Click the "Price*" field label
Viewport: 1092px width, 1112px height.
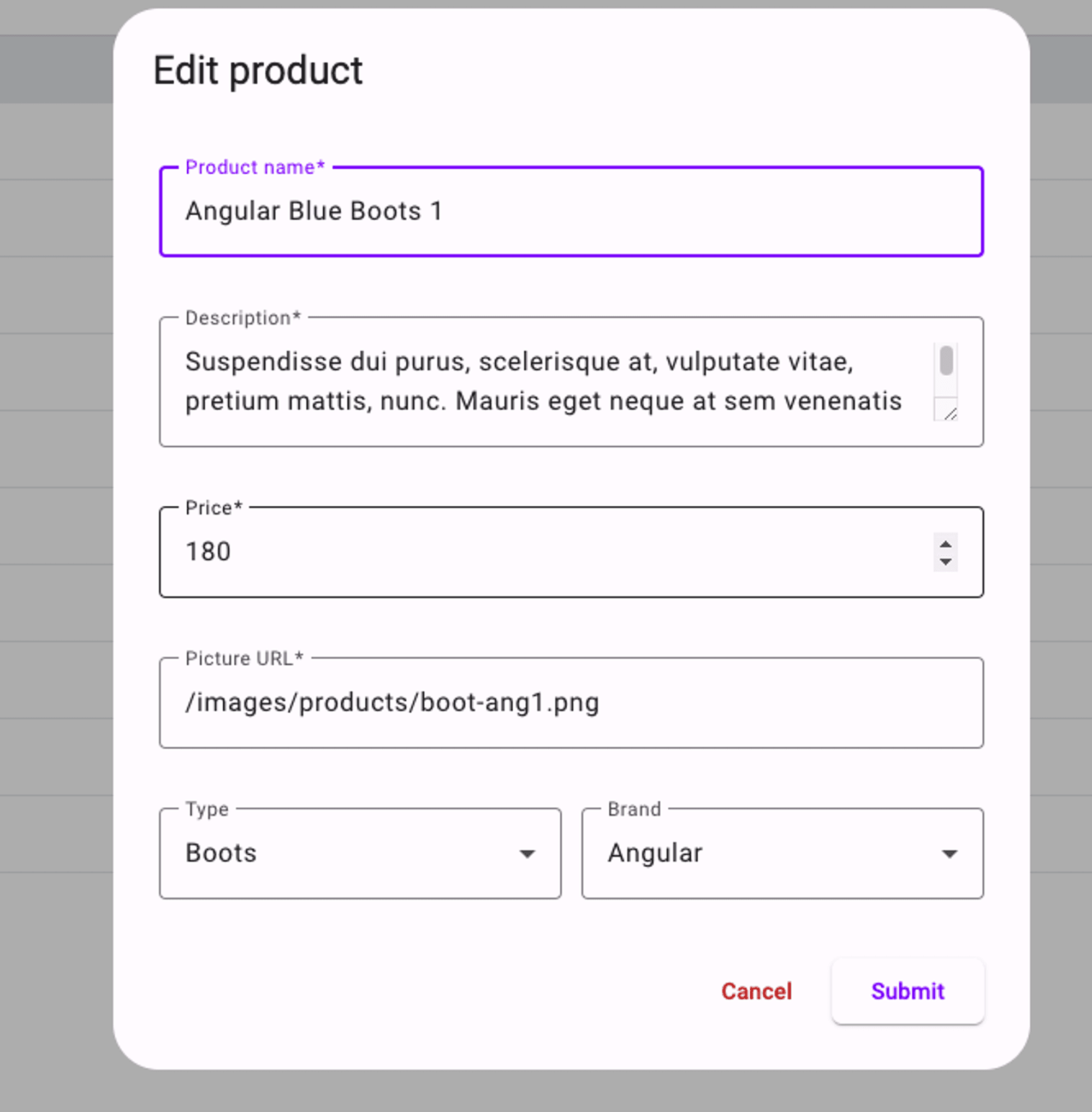[x=214, y=508]
